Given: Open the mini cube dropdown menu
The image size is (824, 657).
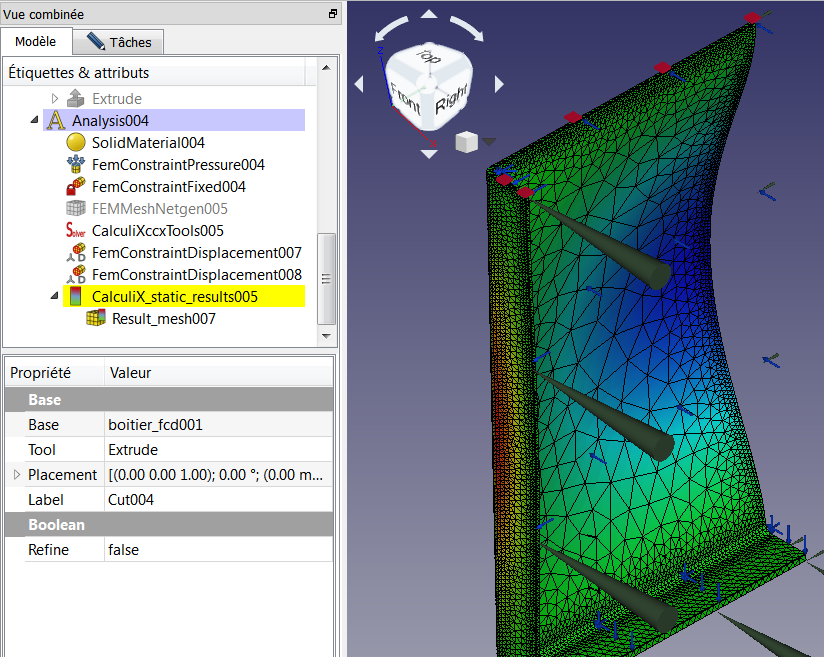Looking at the screenshot, I should pos(488,141).
